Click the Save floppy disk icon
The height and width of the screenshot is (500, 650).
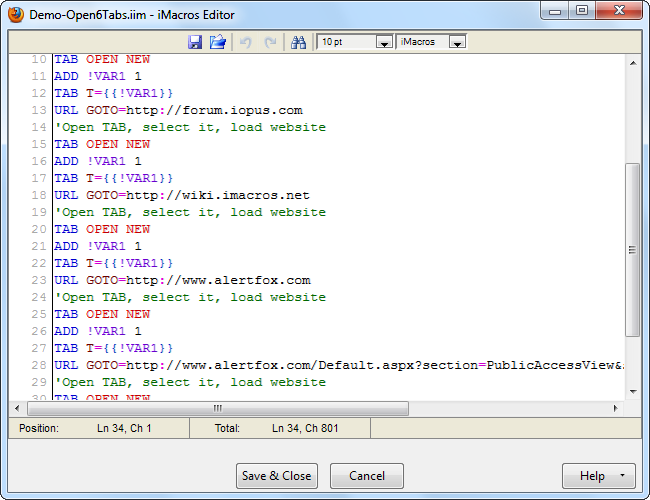pos(195,42)
